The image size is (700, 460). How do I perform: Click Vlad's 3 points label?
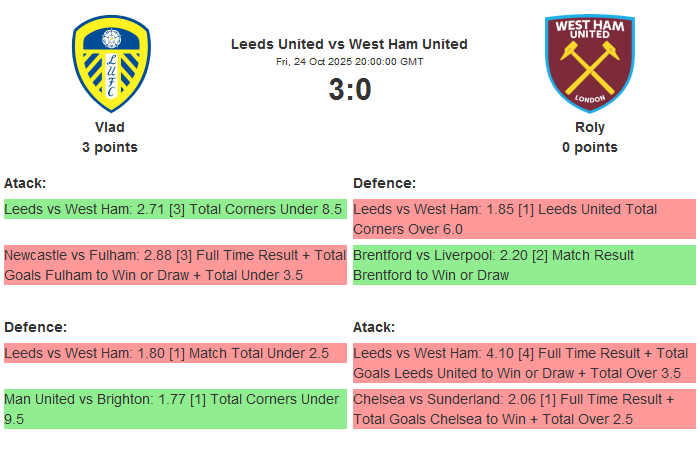coord(110,147)
